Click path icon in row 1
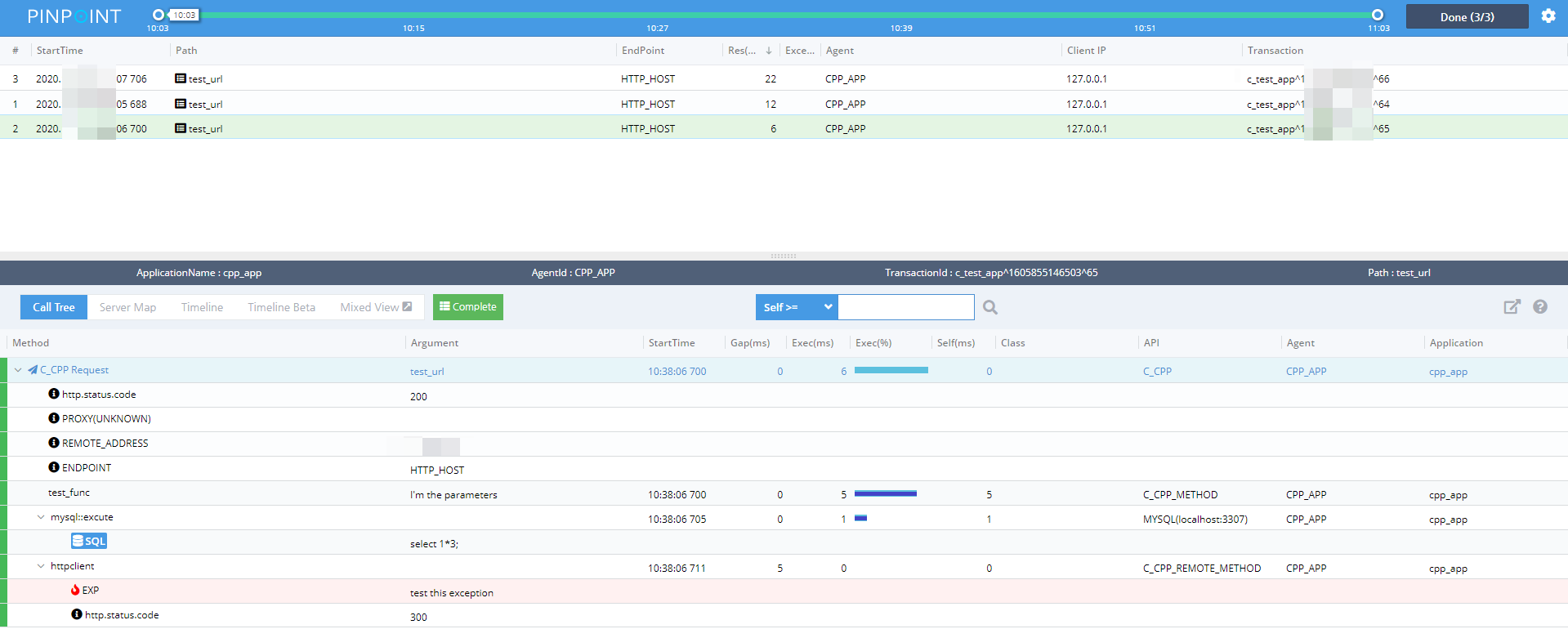Viewport: 1568px width, 629px height. click(x=181, y=104)
